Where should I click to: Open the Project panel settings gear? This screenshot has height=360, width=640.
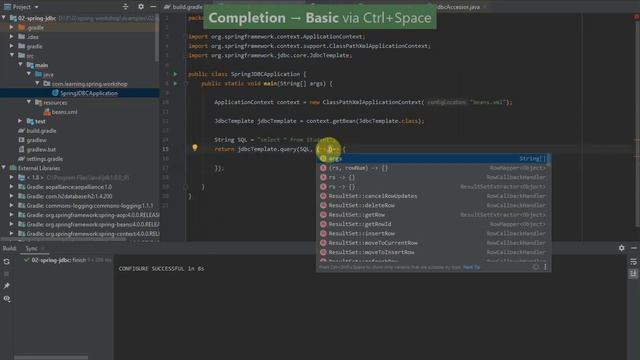141,7
